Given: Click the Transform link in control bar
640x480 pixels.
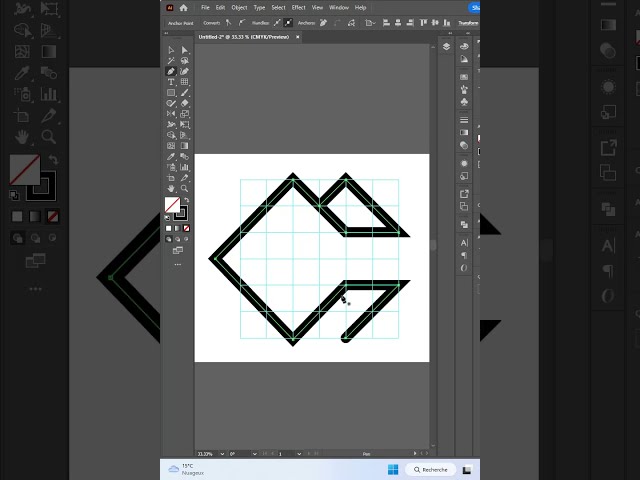Looking at the screenshot, I should (468, 23).
